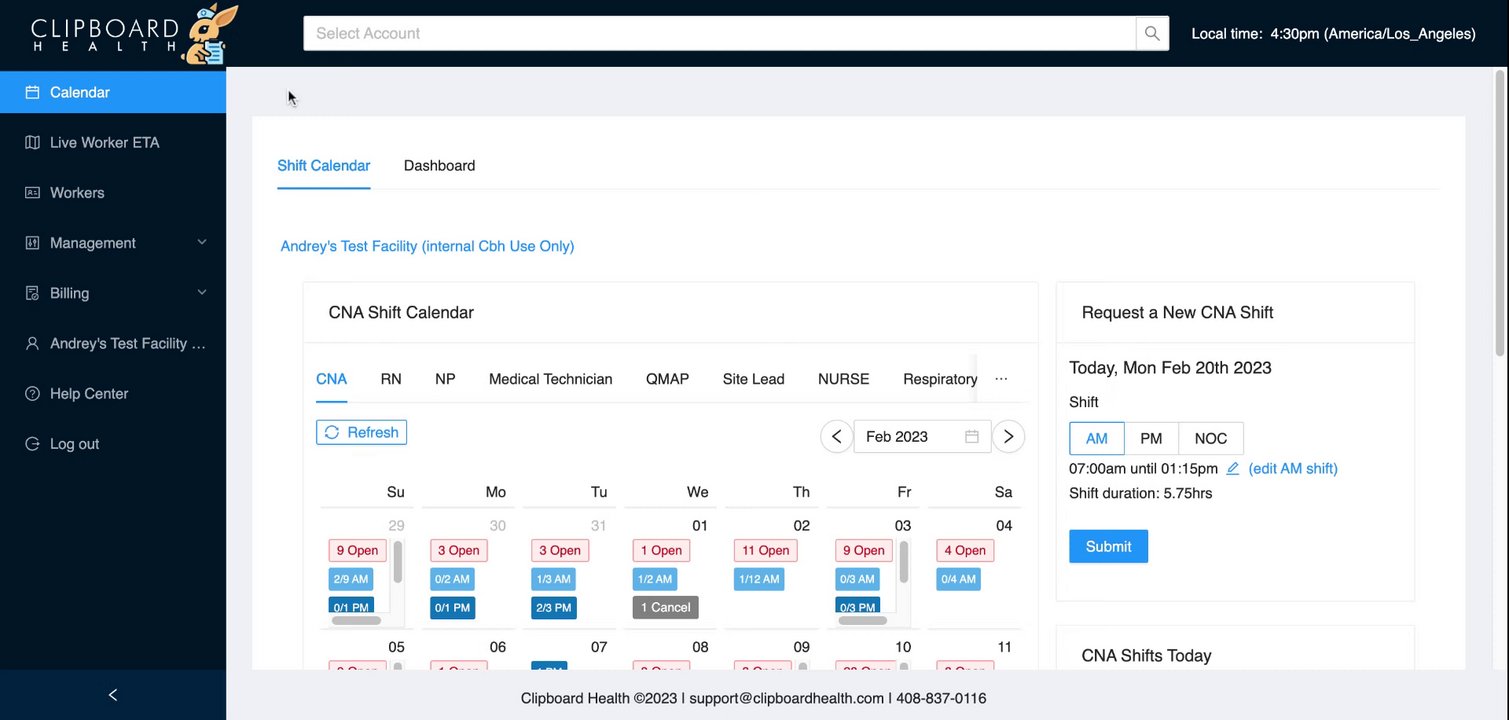1509x720 pixels.
Task: Click 1/3 AM badge on January 31
Action: coord(554,579)
